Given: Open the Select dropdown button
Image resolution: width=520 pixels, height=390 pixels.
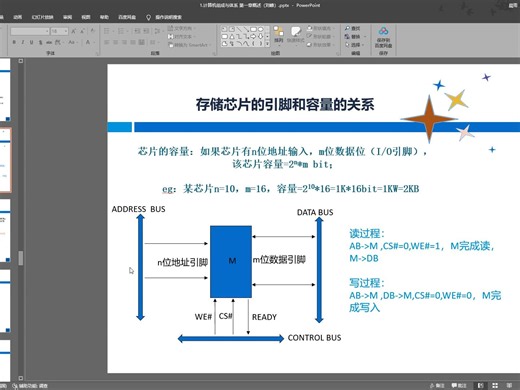Looking at the screenshot, I should pos(354,44).
